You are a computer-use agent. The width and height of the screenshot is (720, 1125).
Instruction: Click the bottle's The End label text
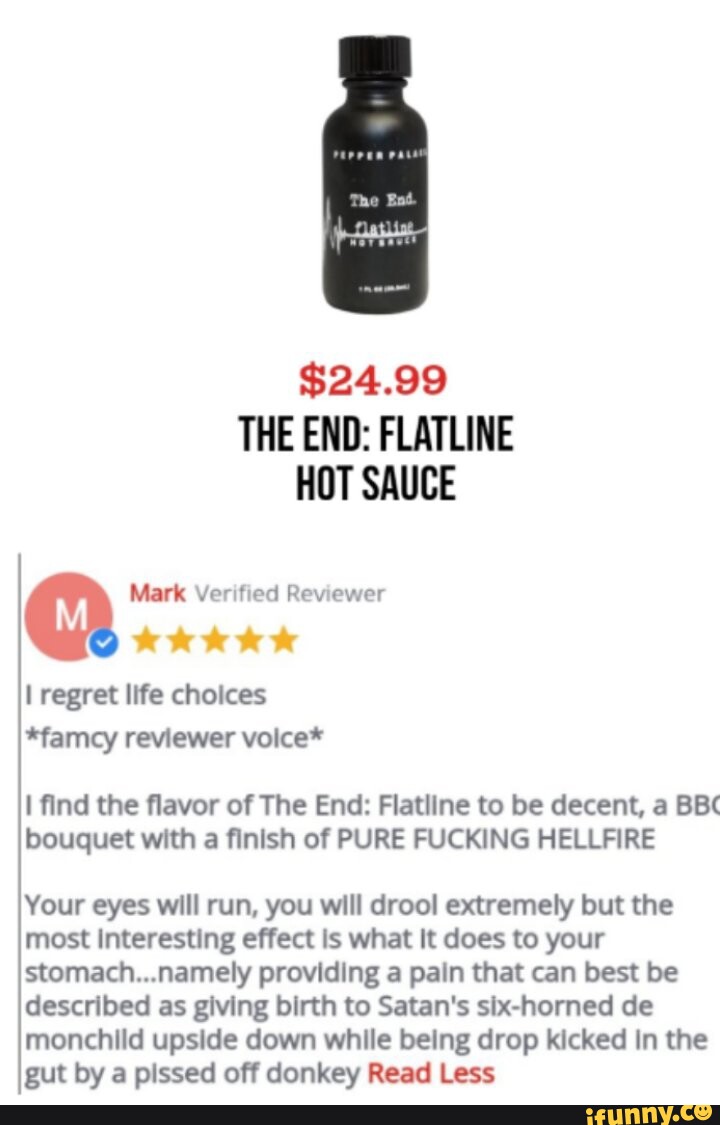click(x=378, y=199)
